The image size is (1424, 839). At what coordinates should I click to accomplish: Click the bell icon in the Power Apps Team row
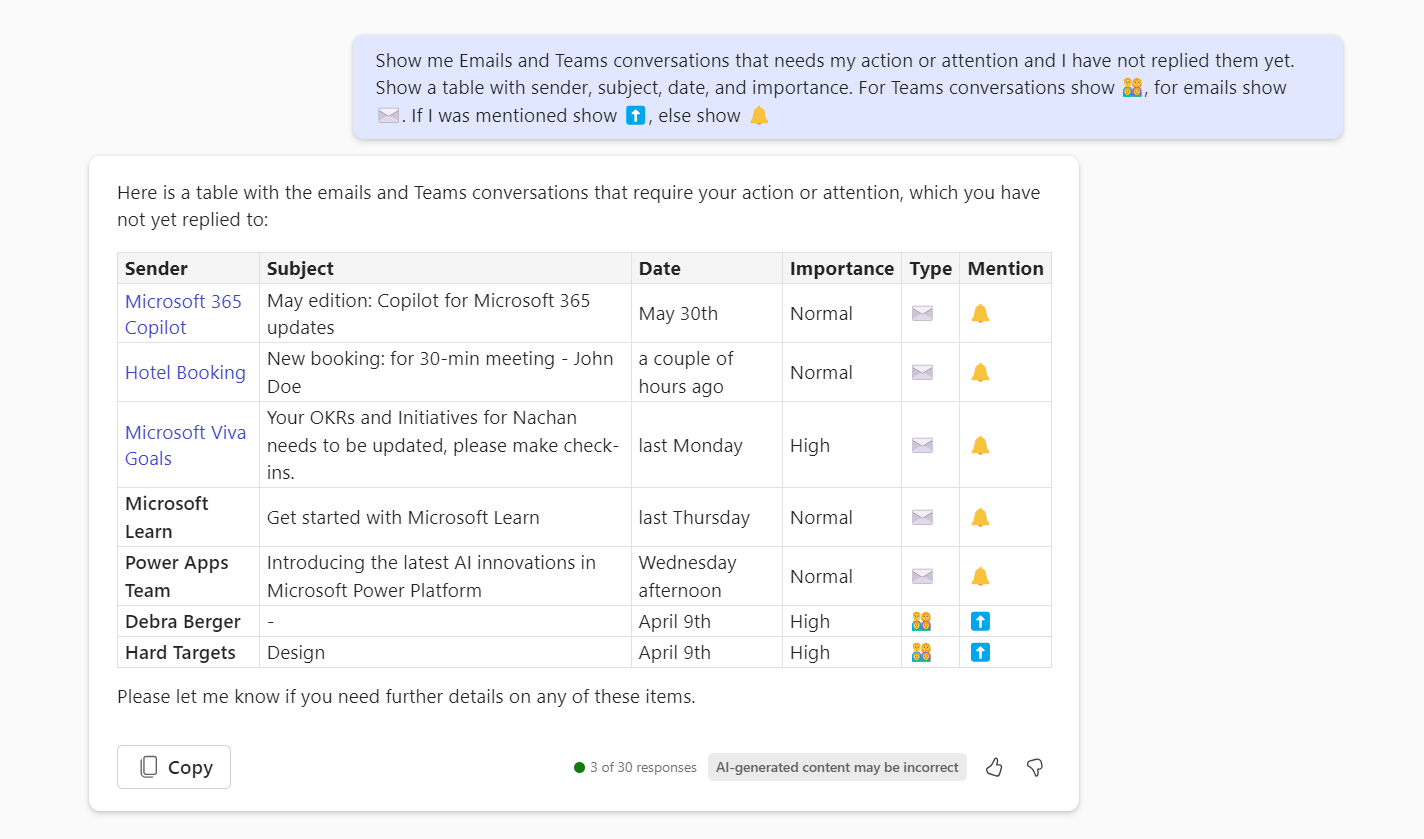click(980, 577)
